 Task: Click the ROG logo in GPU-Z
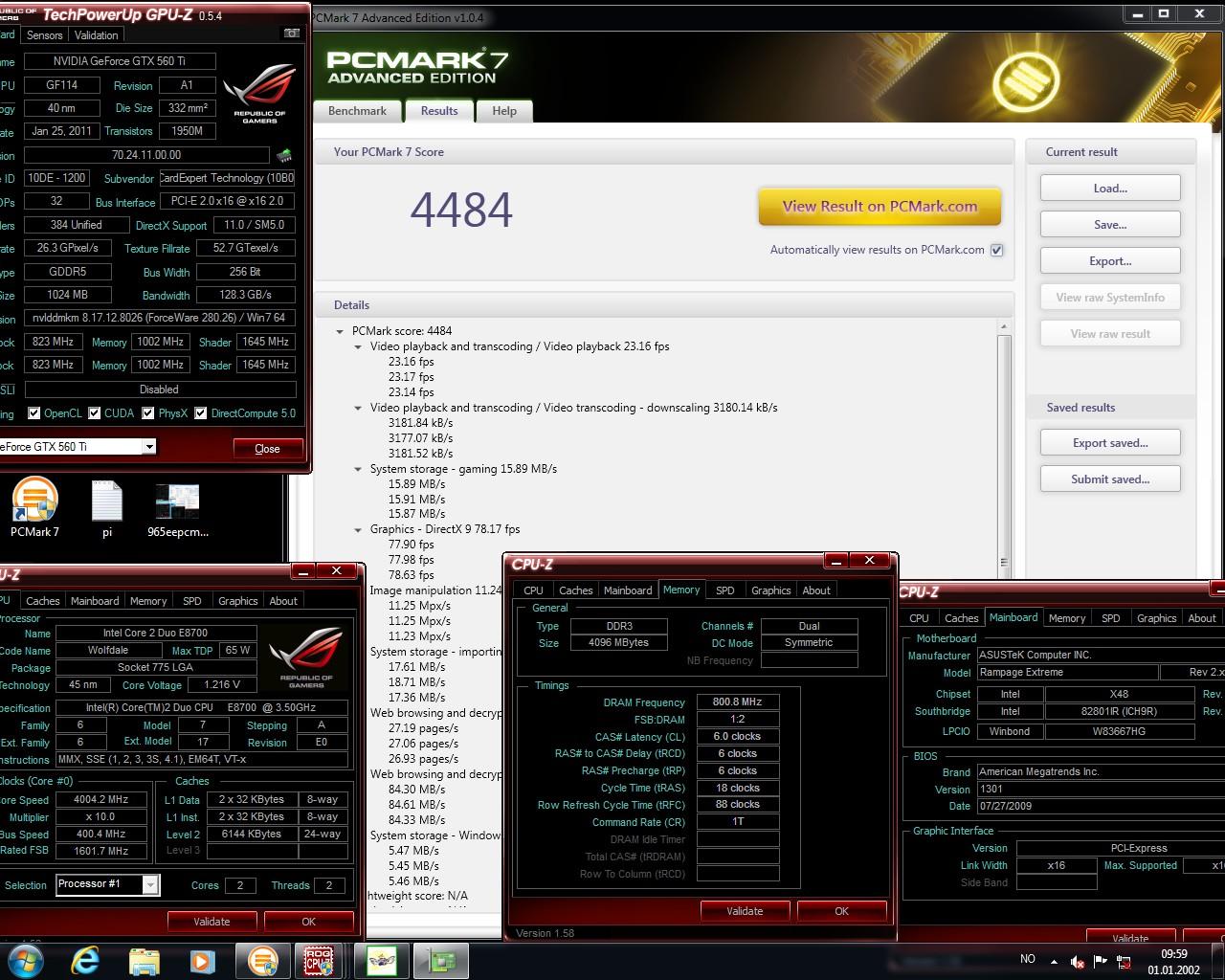[x=259, y=93]
